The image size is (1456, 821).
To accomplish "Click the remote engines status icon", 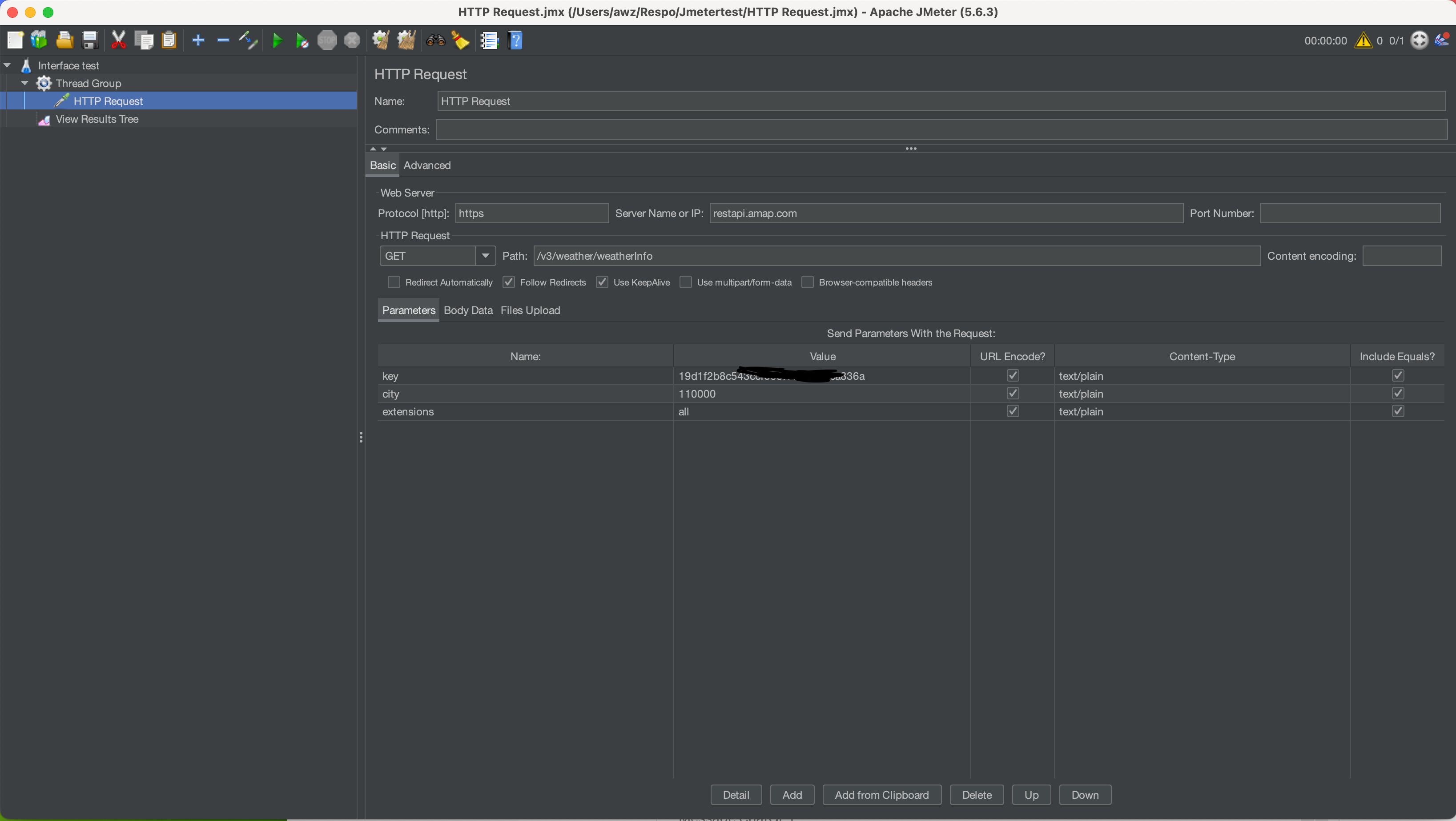I will tap(1419, 40).
